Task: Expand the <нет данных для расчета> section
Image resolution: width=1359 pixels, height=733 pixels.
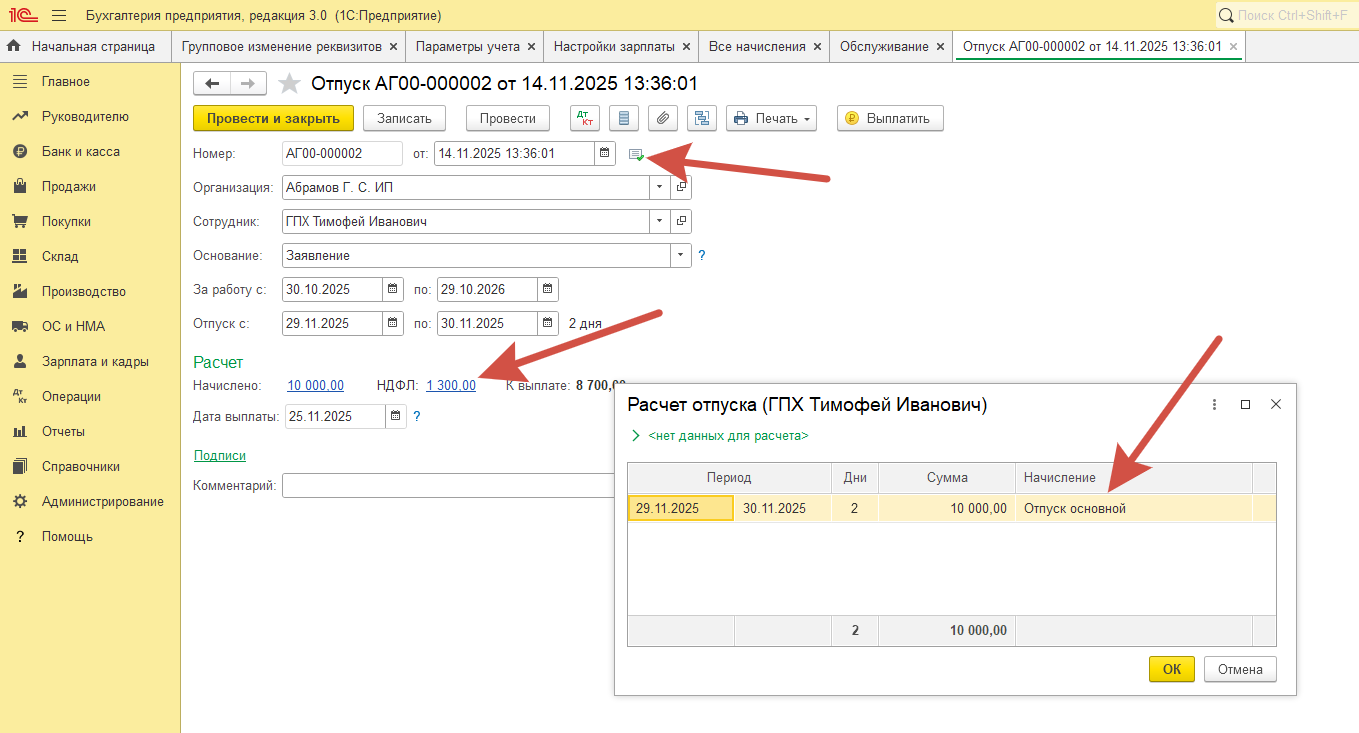Action: click(635, 436)
